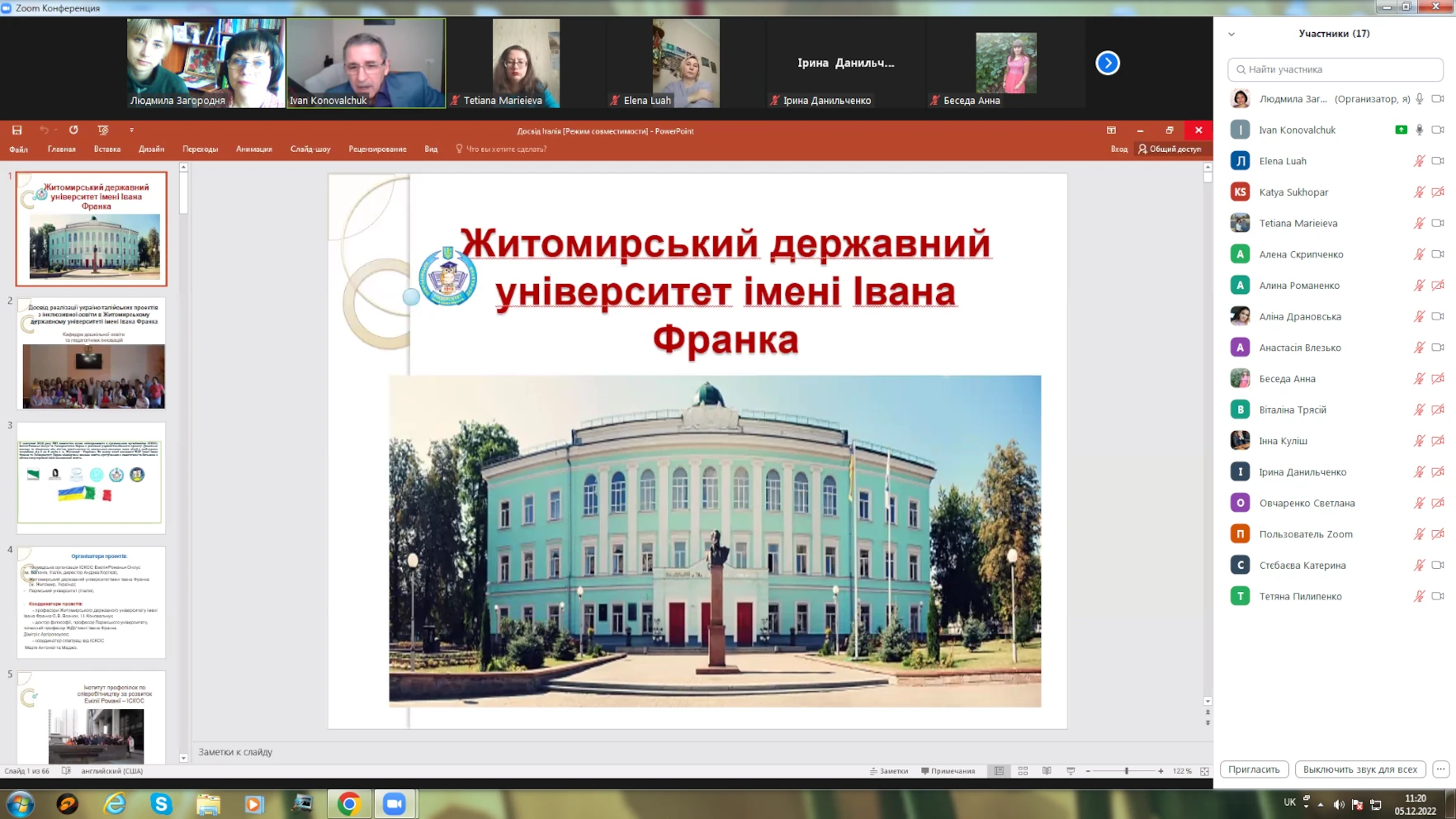Click the zoom in plus button
The width and height of the screenshot is (1456, 819).
[x=1161, y=771]
